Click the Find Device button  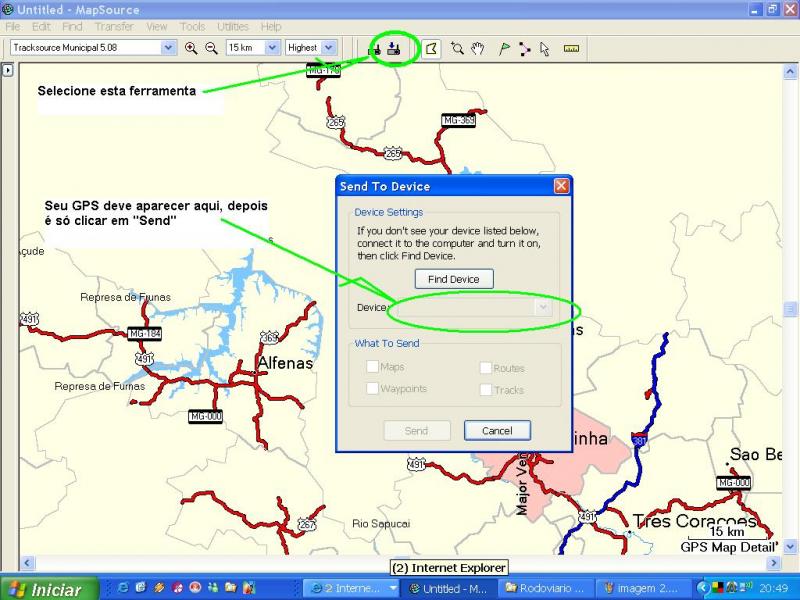coord(454,279)
